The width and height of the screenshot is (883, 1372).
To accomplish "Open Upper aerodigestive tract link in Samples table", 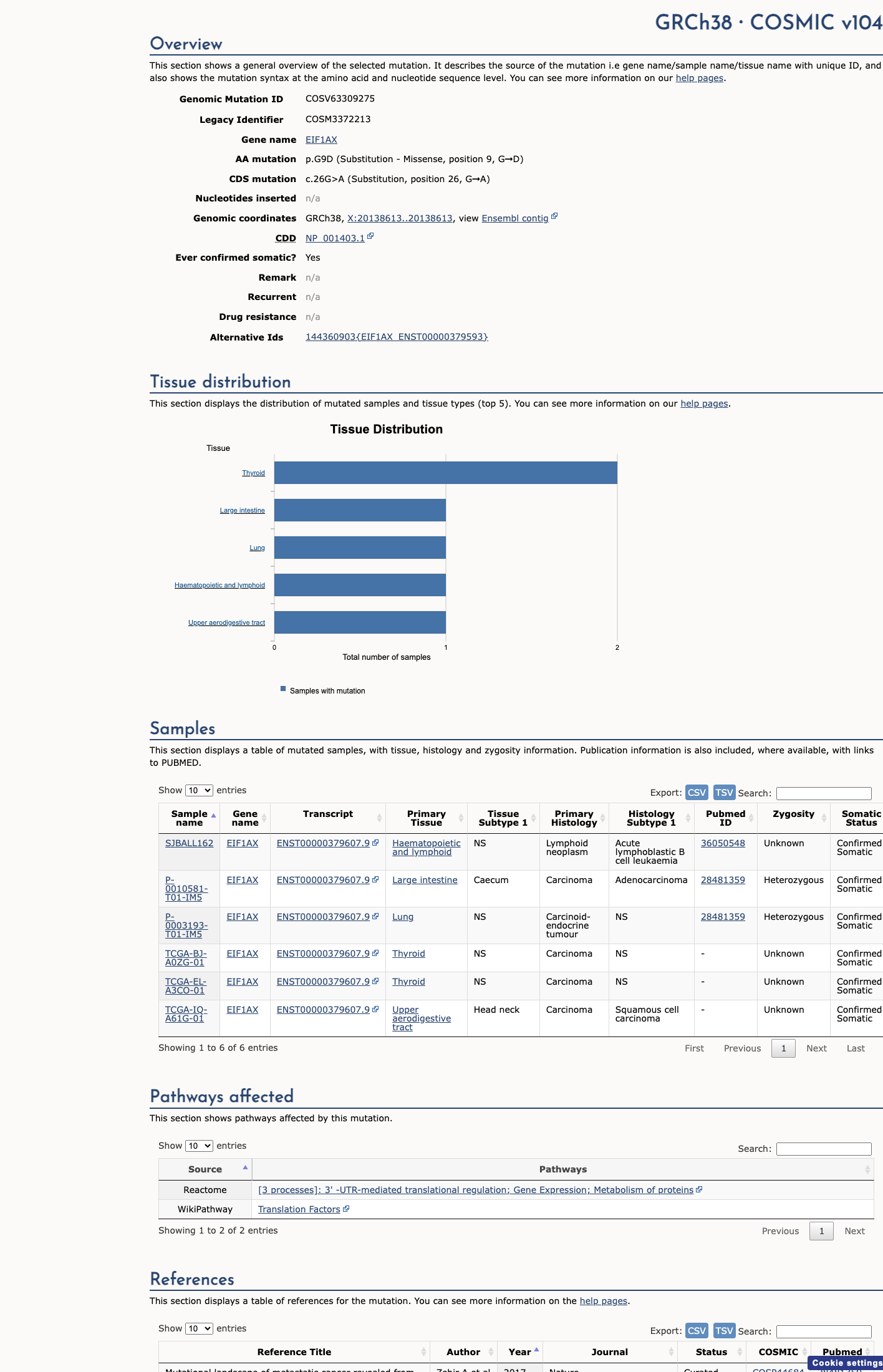I will click(422, 1018).
